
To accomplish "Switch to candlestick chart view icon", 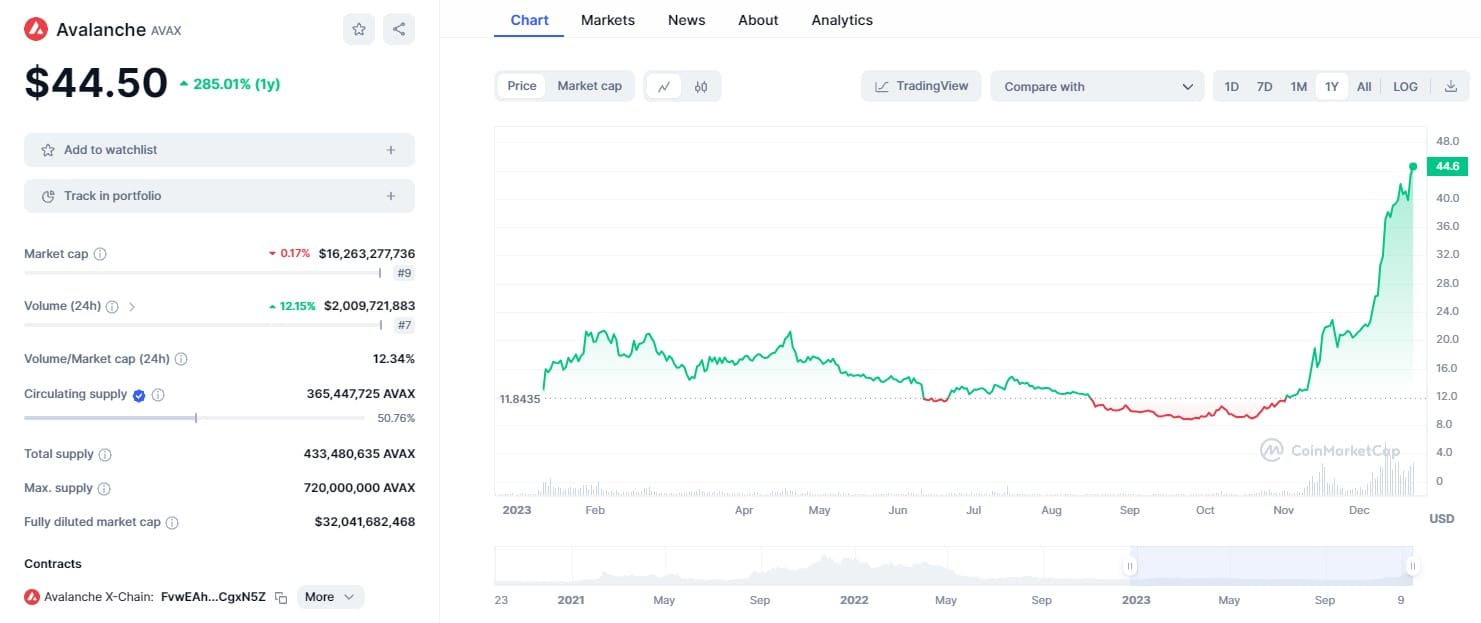I will 701,87.
